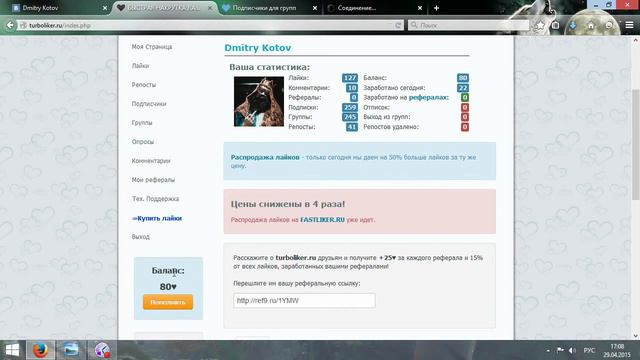Image resolution: width=640 pixels, height=360 pixels.
Task: Open Репосты in the sidebar
Action: (x=144, y=85)
